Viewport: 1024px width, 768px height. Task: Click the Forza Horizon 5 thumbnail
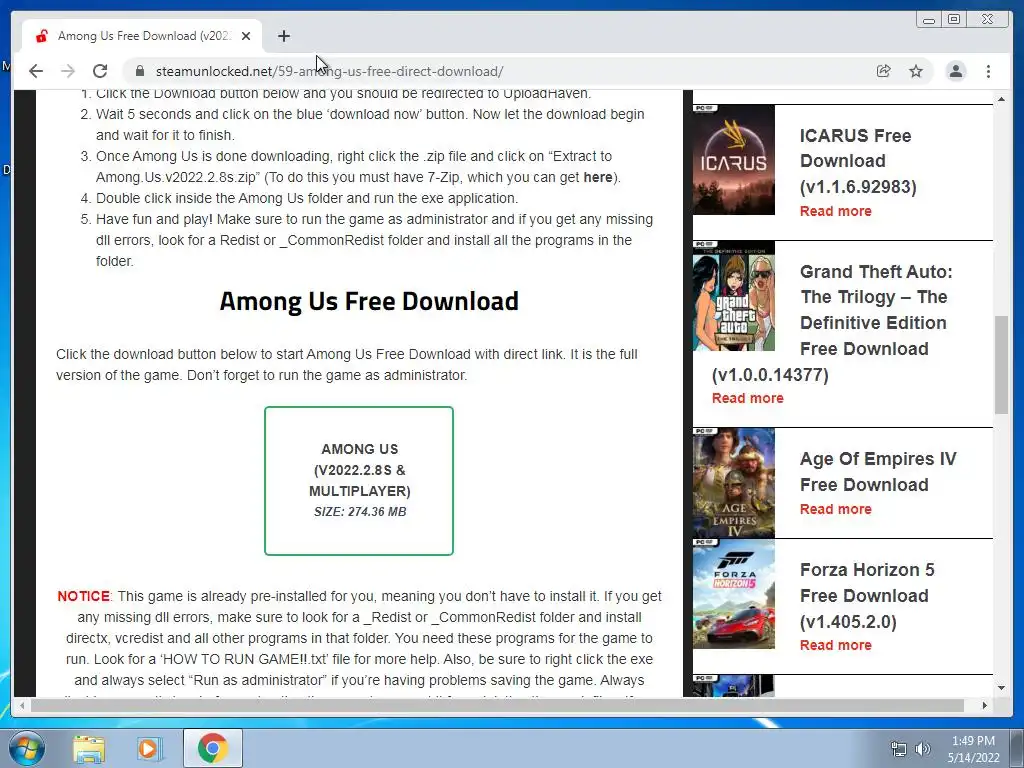coord(733,594)
